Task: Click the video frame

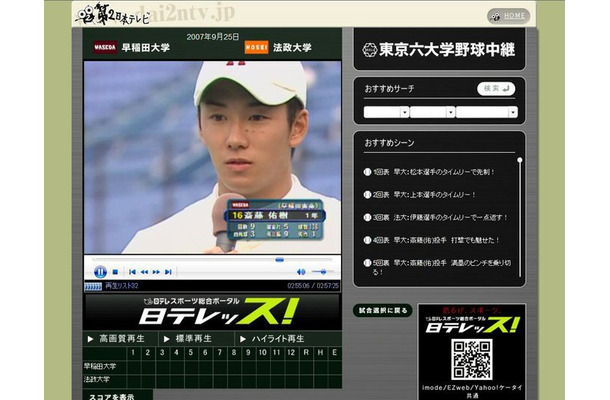Action: [212, 157]
